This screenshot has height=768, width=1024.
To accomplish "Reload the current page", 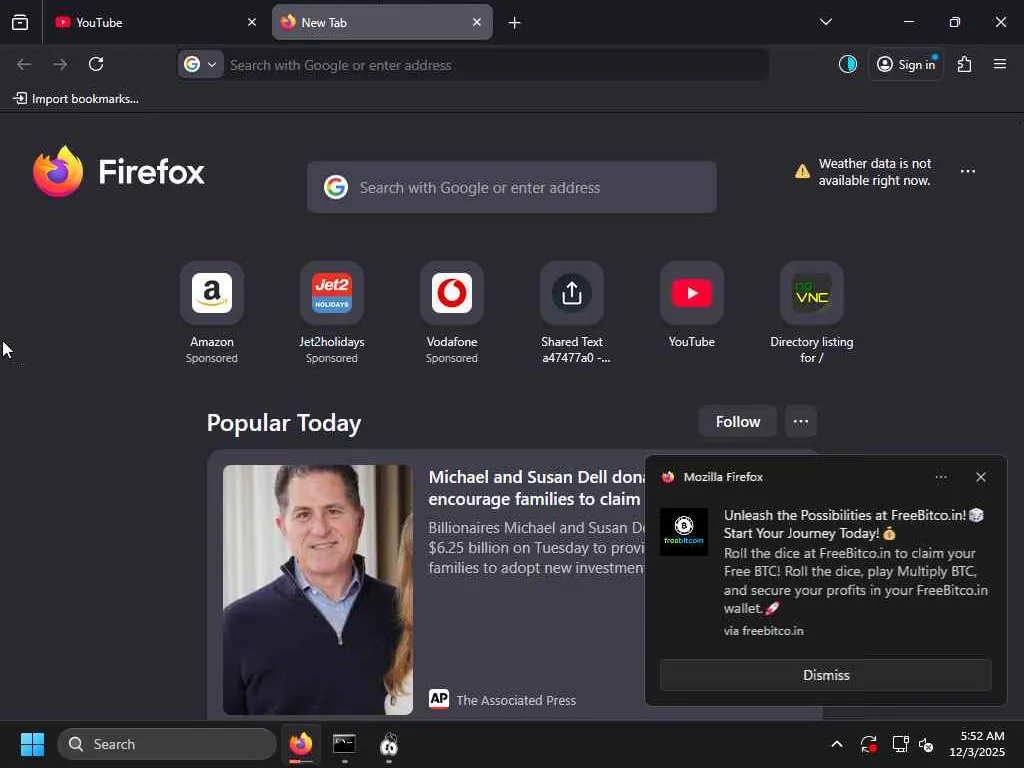I will click(x=96, y=64).
